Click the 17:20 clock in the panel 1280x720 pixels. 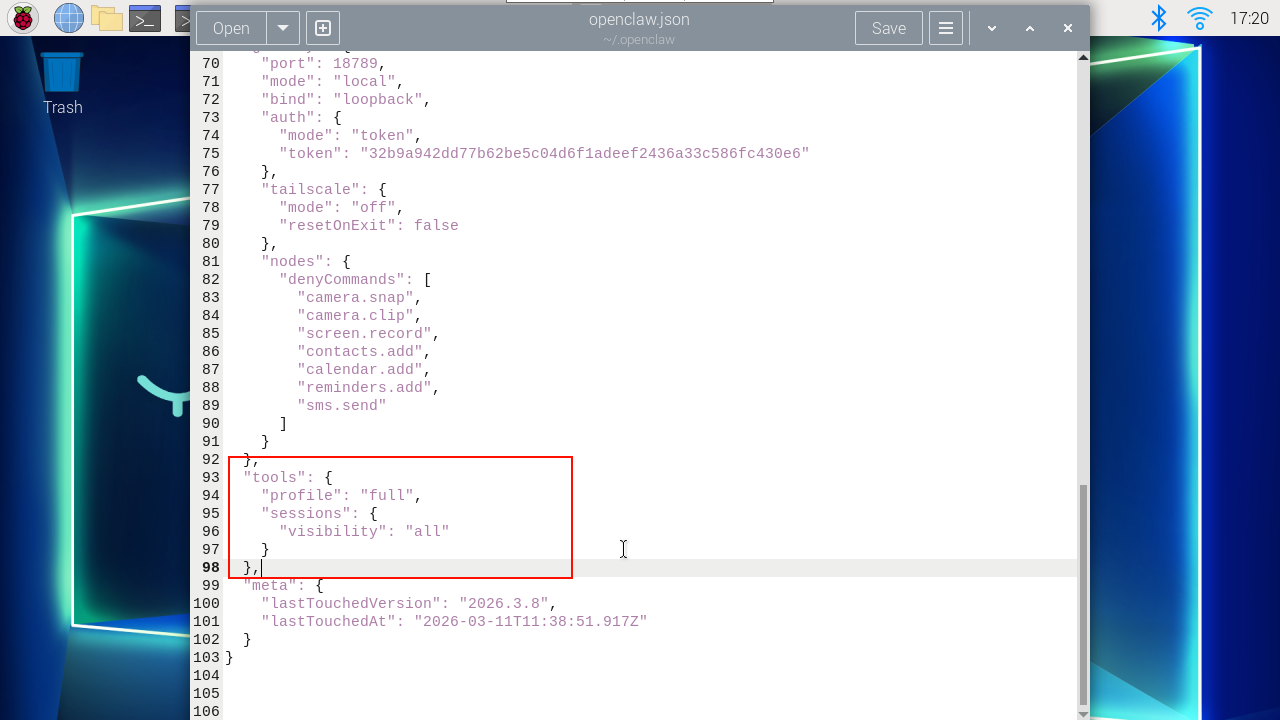click(1249, 18)
